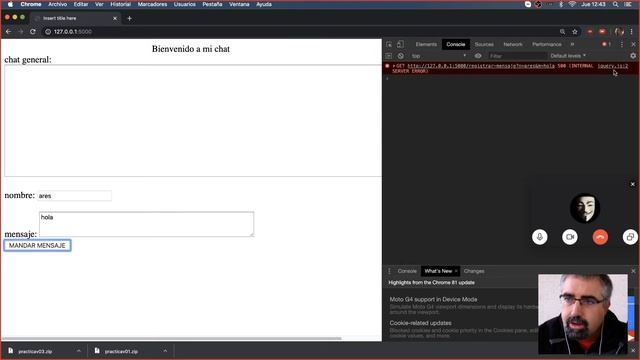
Task: Go back to the previous page
Action: [9, 31]
